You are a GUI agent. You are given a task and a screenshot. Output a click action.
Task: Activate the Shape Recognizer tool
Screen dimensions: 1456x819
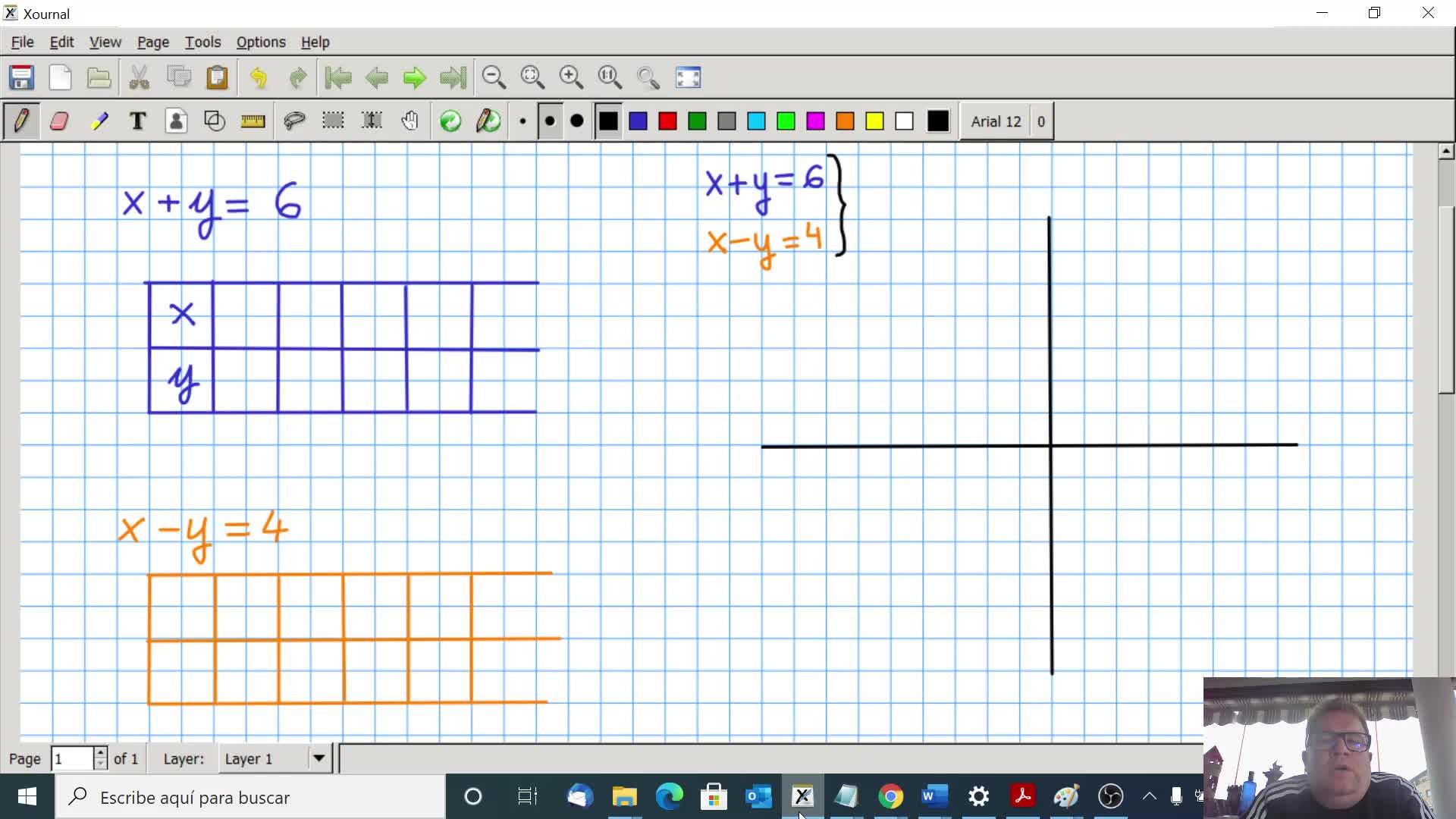(215, 121)
